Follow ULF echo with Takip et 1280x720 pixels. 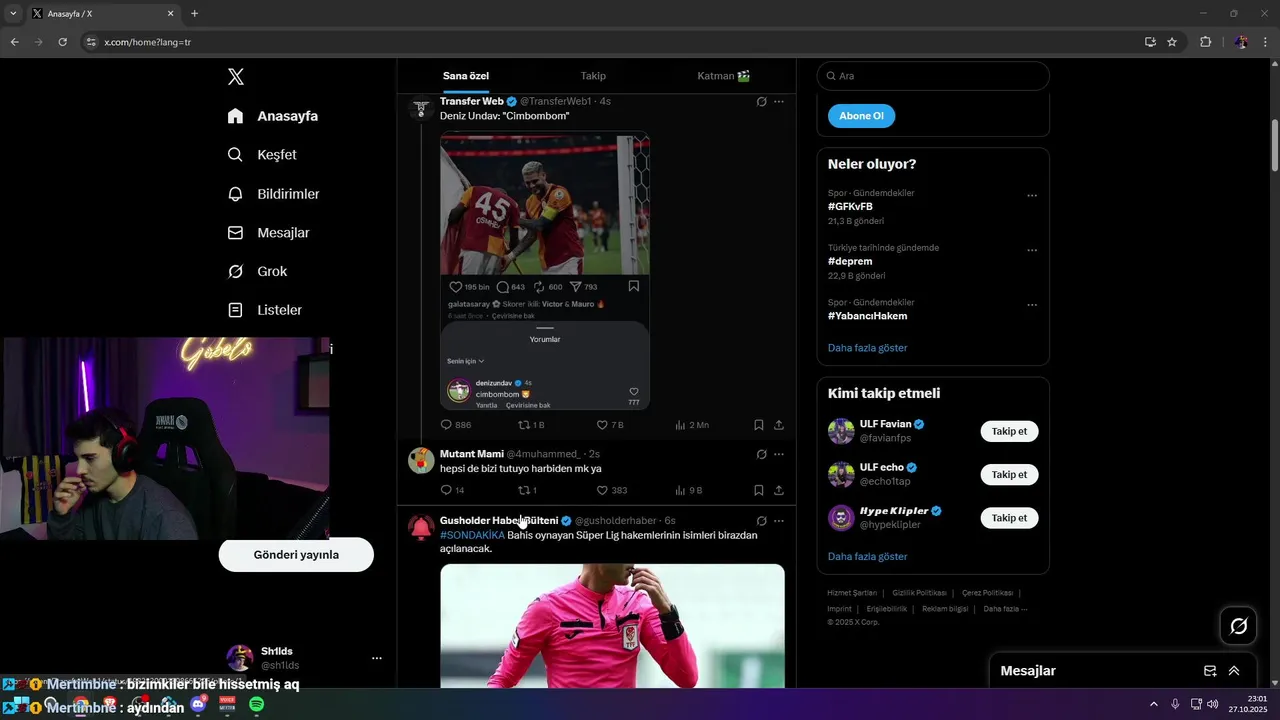pos(1009,474)
